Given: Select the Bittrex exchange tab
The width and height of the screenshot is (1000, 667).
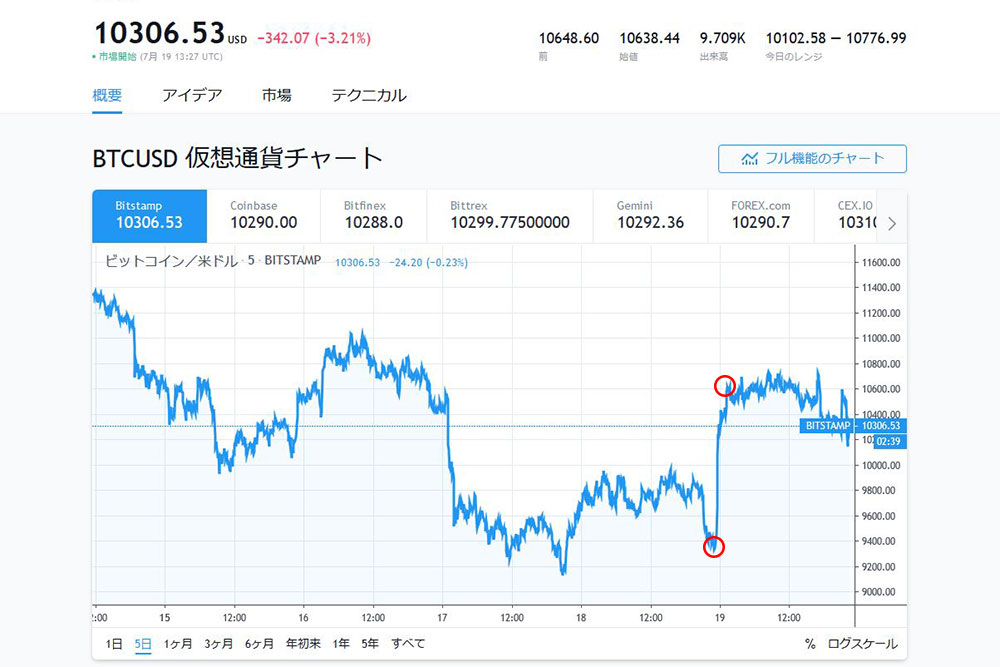Looking at the screenshot, I should coord(510,216).
